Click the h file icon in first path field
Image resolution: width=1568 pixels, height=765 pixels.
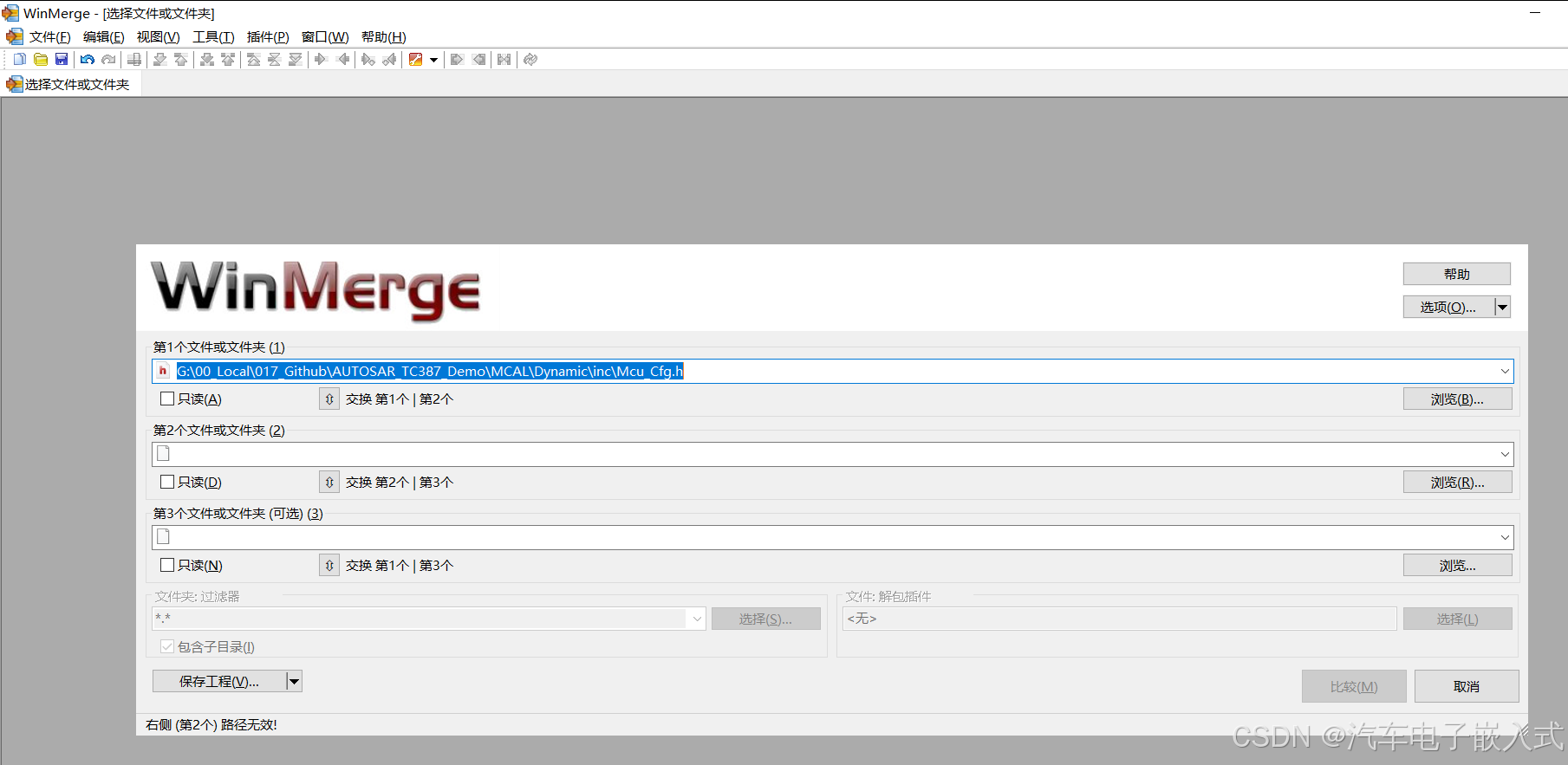pos(163,371)
